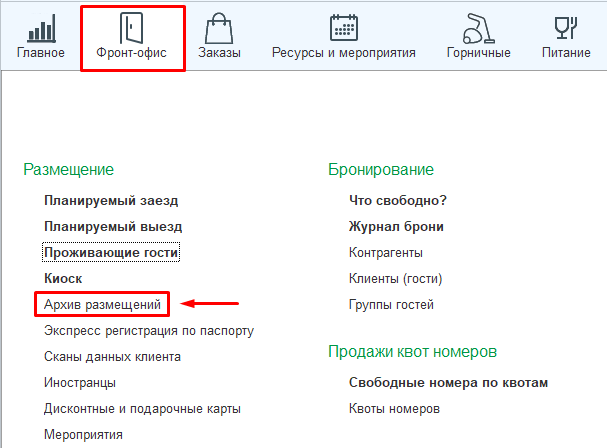This screenshot has width=607, height=448.
Task: Open Сканы данных клиента
Action: pyautogui.click(x=112, y=357)
